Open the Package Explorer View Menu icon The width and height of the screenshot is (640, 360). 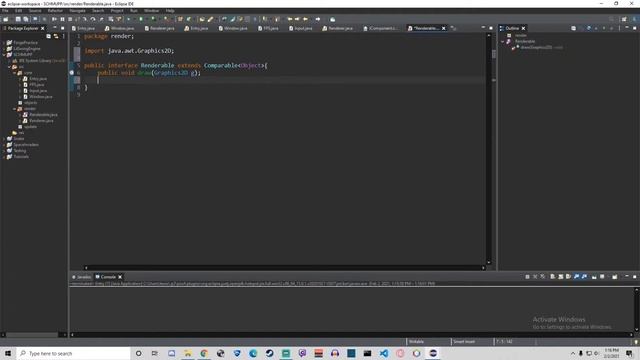(x=63, y=36)
